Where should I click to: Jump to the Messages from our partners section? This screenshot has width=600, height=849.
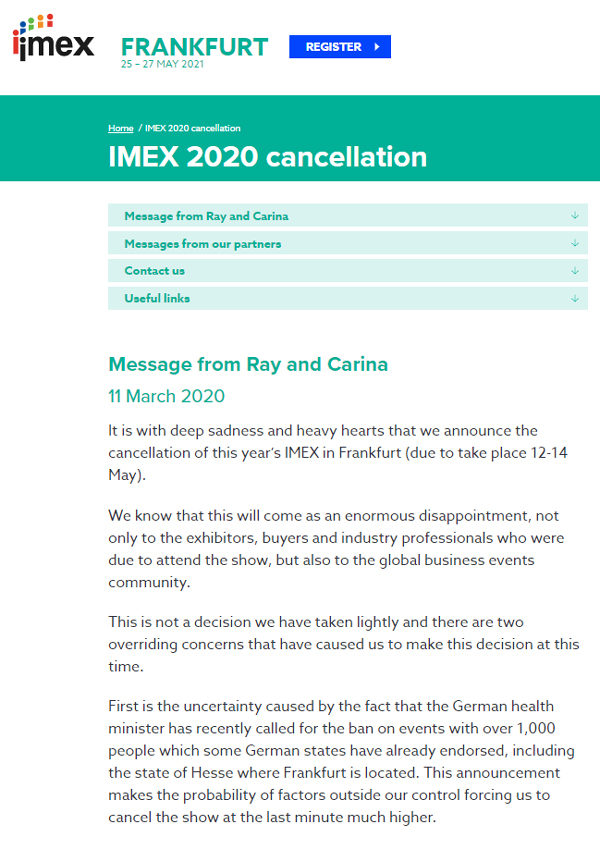click(x=202, y=244)
